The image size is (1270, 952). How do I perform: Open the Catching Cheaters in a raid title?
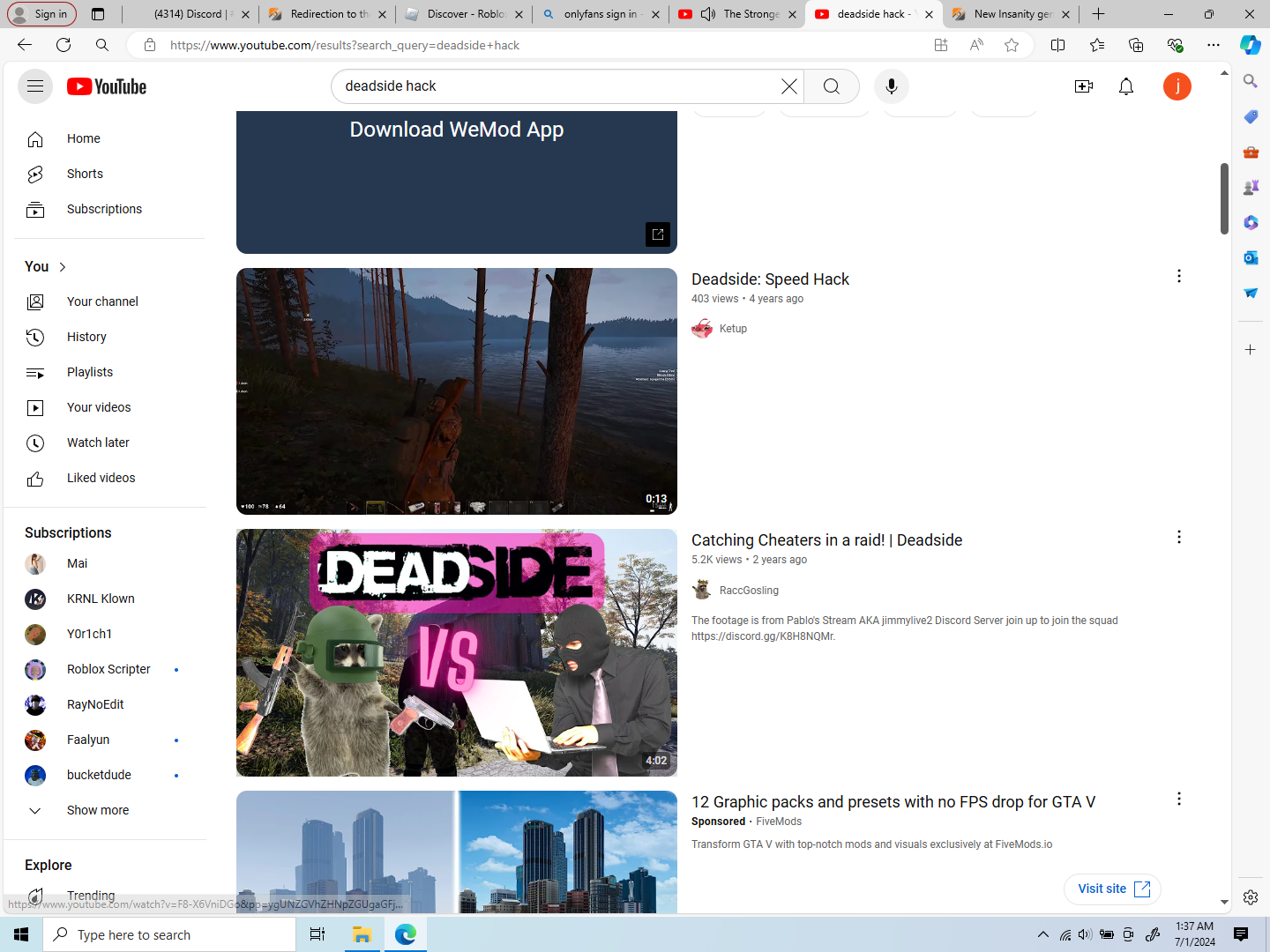(826, 540)
